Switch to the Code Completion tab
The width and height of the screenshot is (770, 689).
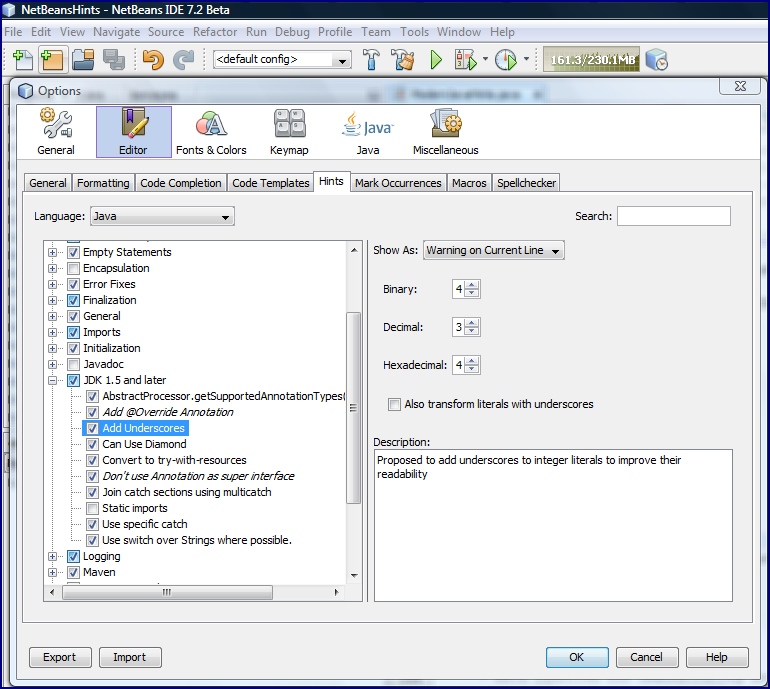coord(181,183)
